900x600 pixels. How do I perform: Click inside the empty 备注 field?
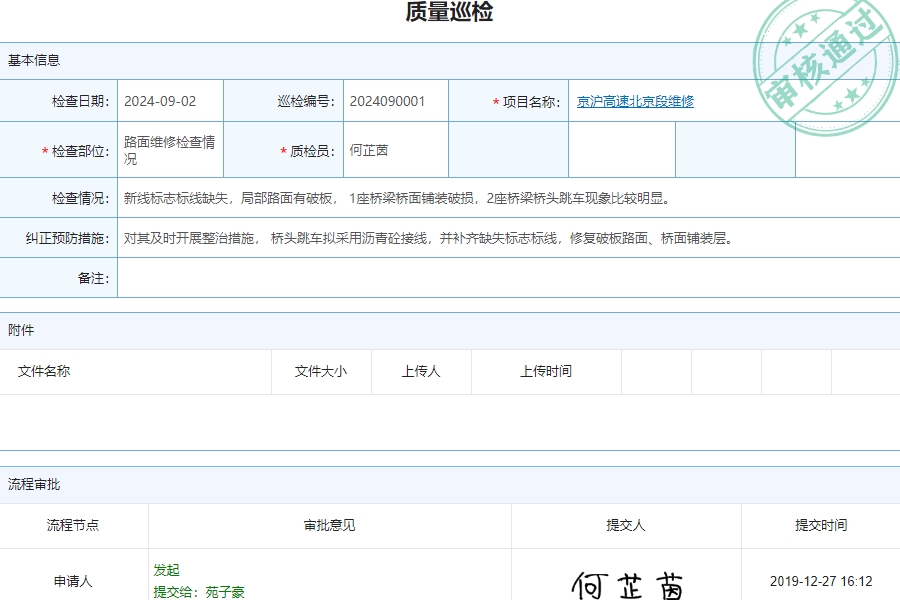click(x=500, y=278)
